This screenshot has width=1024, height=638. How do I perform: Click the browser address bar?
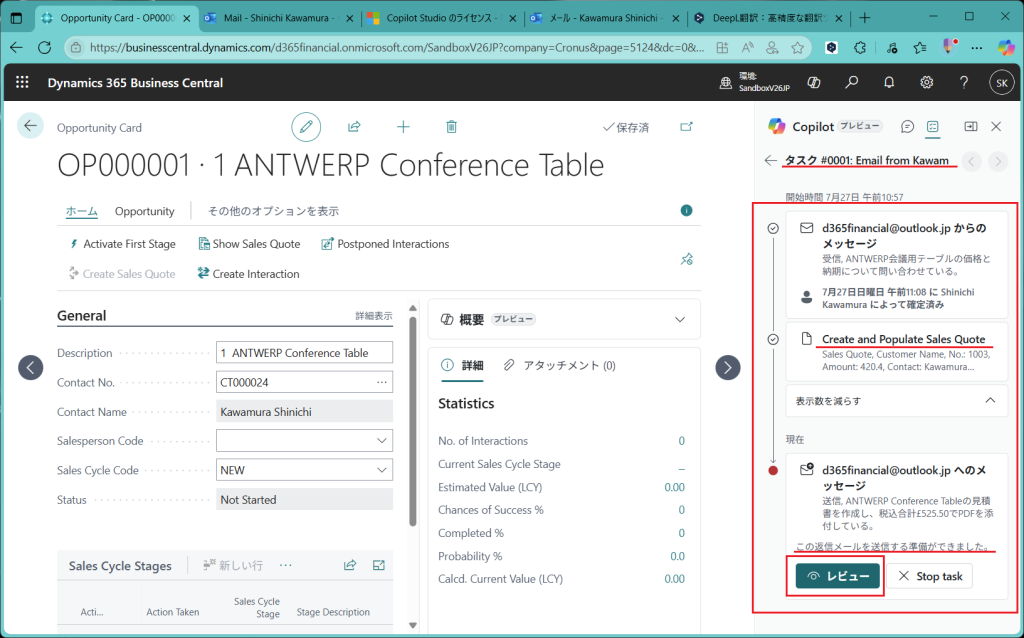(396, 47)
